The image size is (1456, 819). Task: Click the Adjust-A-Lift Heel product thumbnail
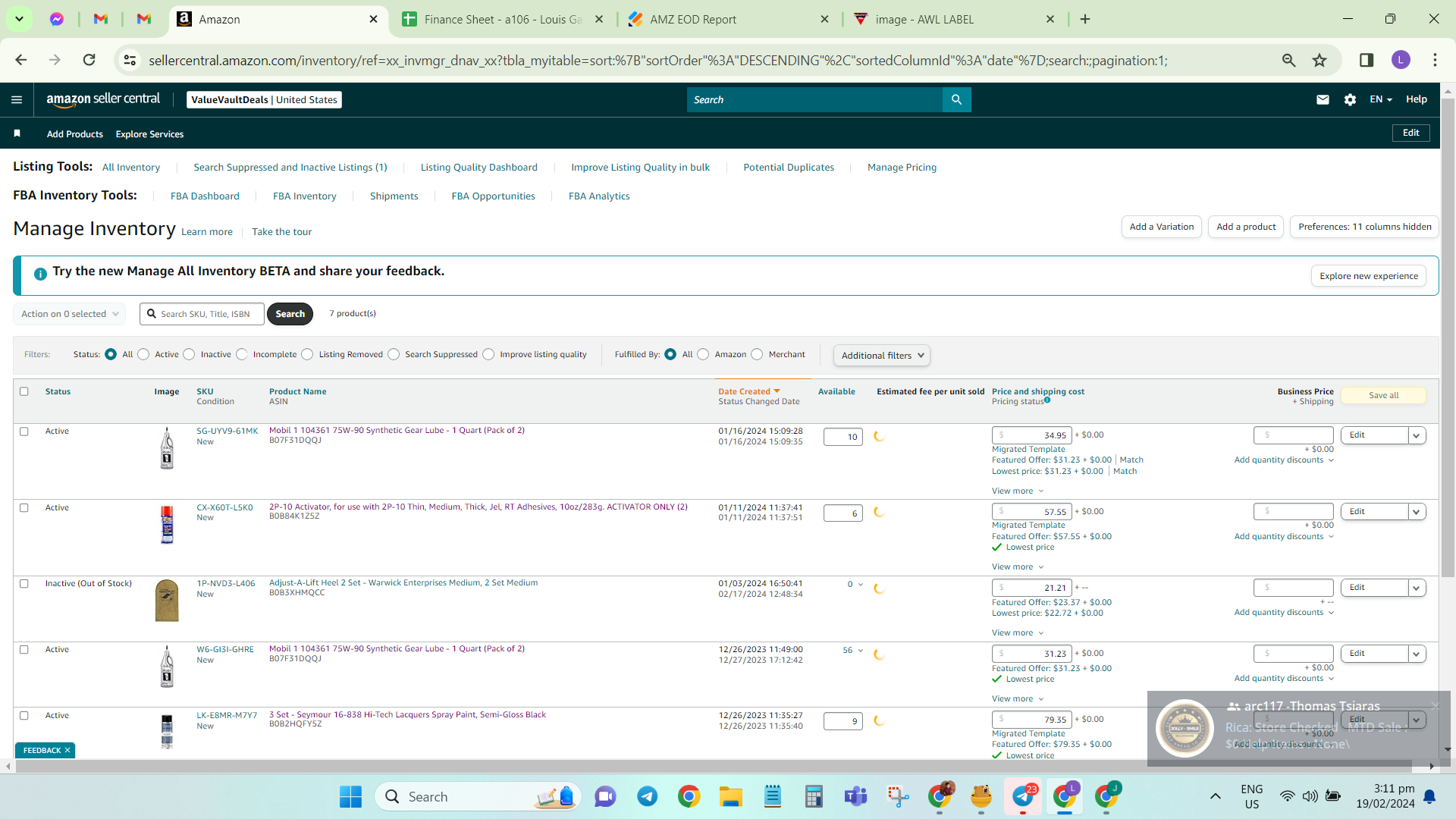[x=167, y=601]
